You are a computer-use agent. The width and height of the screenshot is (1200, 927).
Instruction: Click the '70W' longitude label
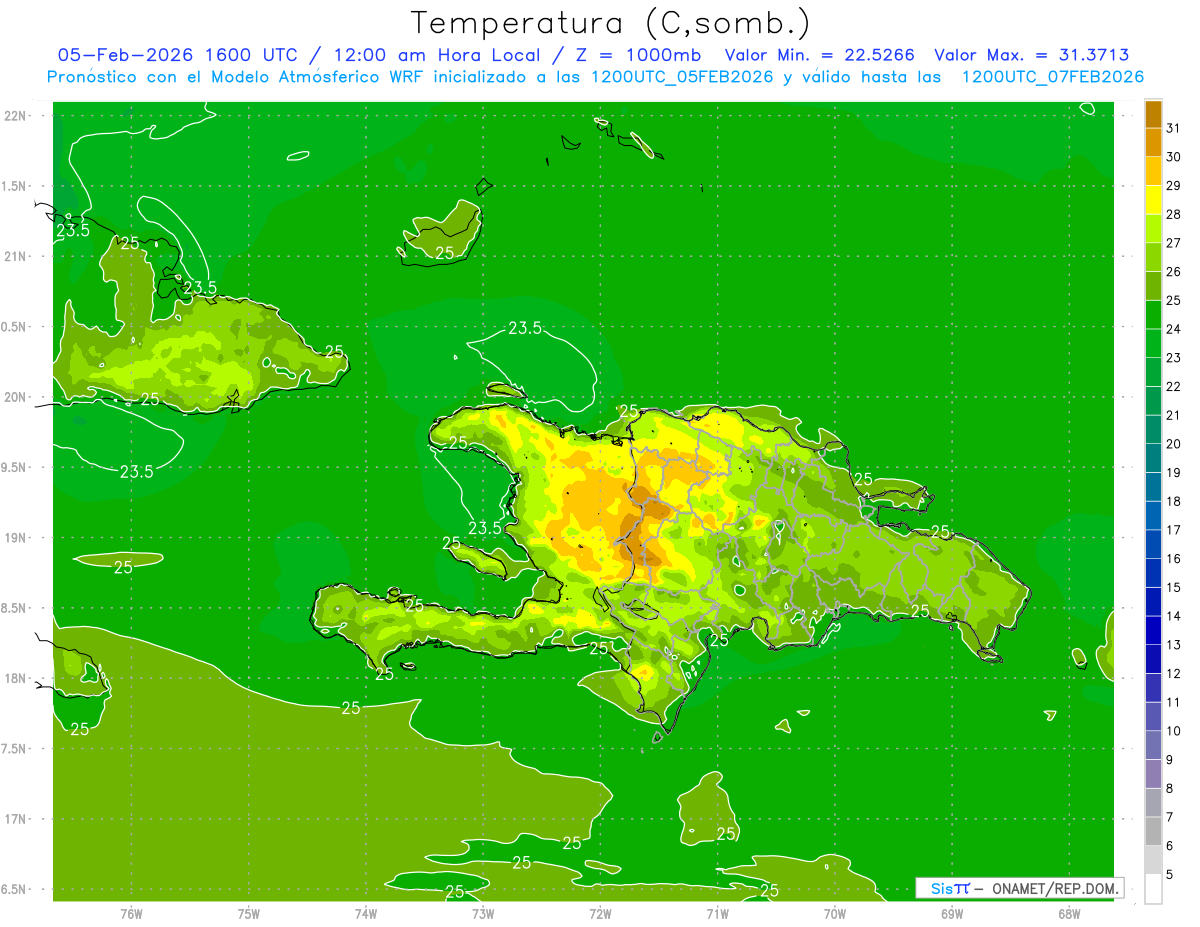pos(835,914)
